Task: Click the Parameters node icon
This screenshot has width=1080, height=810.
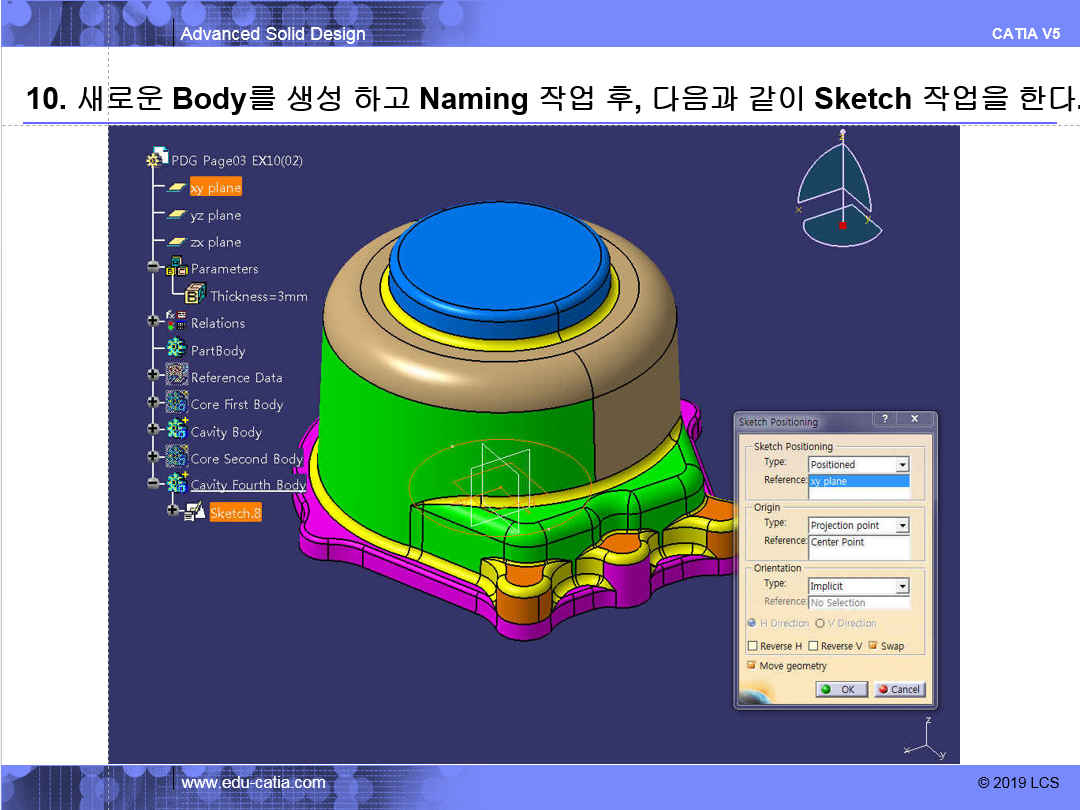Action: pyautogui.click(x=177, y=268)
